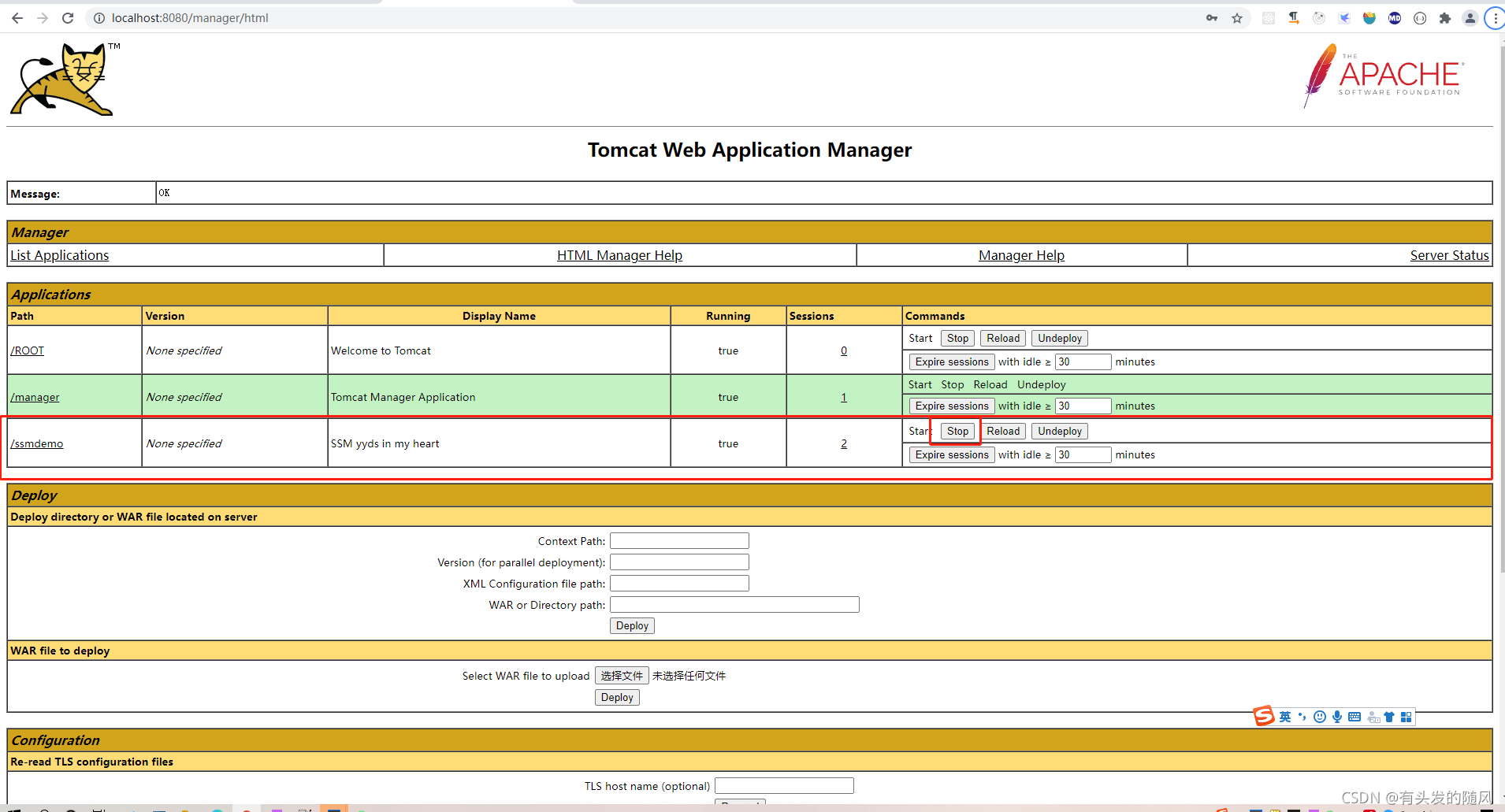Open the /manager application path link
The width and height of the screenshot is (1505, 812).
coord(35,397)
